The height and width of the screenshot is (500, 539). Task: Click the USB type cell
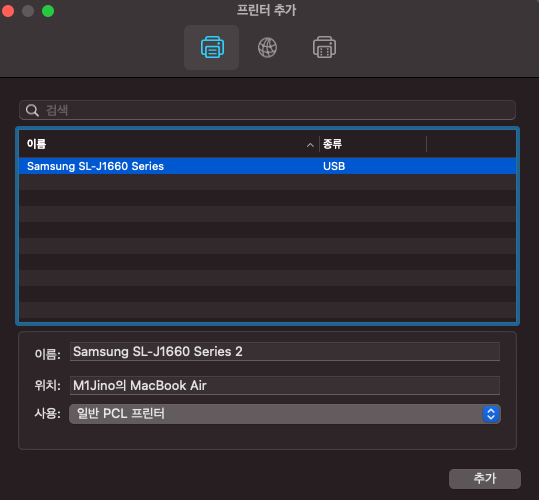[334, 166]
